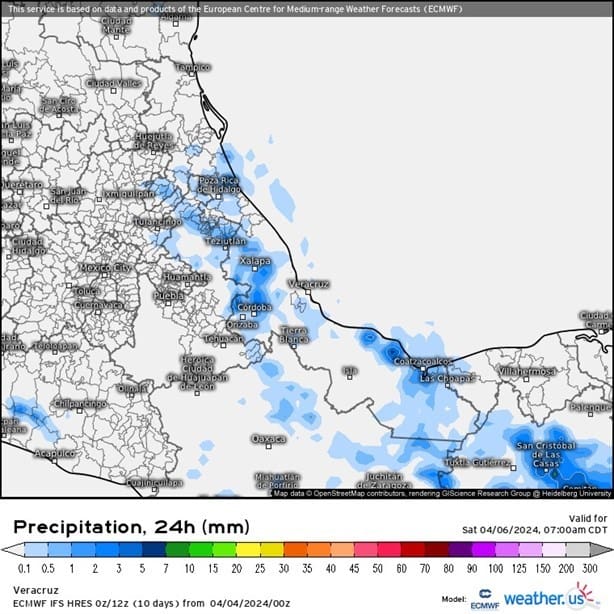Click the 'Ixmiquilpan' map label
The image size is (614, 614).
click(128, 194)
